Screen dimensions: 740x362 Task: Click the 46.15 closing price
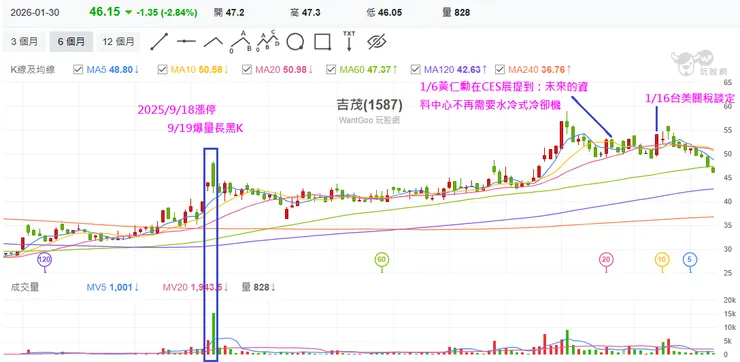coord(105,12)
